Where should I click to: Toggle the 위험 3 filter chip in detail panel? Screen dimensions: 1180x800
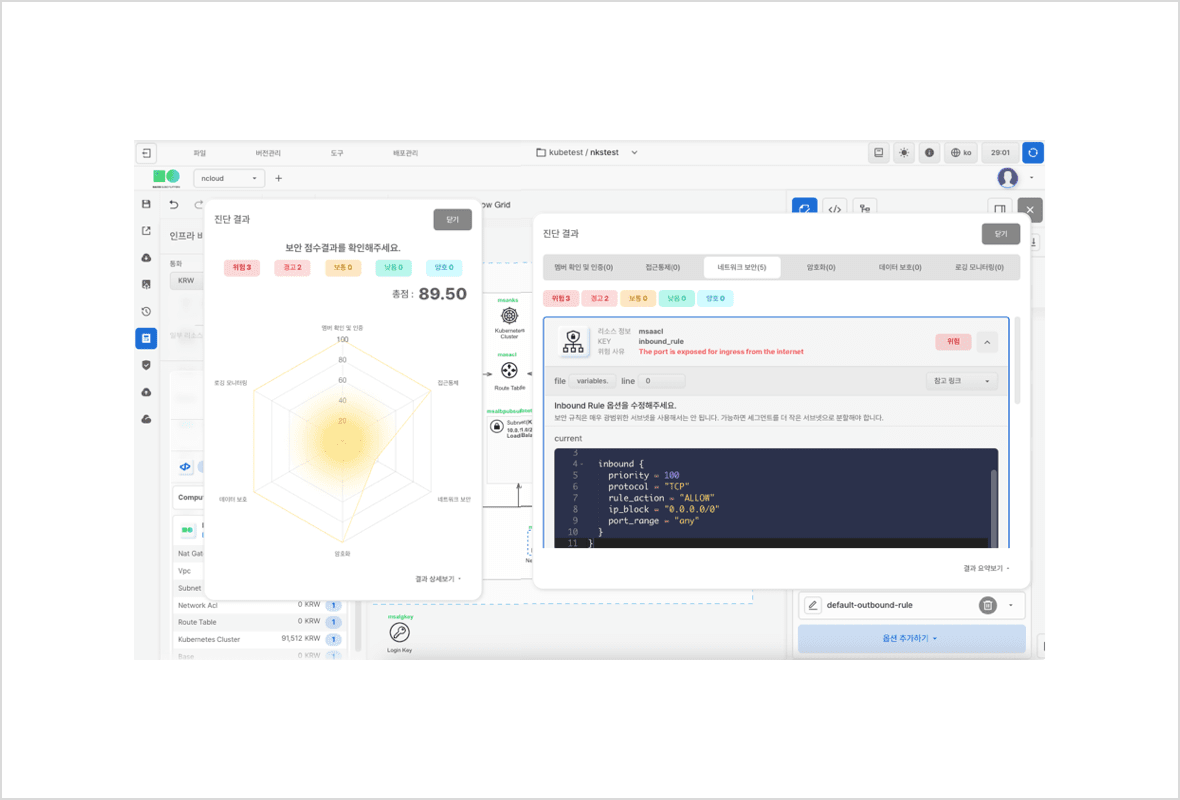click(x=561, y=298)
